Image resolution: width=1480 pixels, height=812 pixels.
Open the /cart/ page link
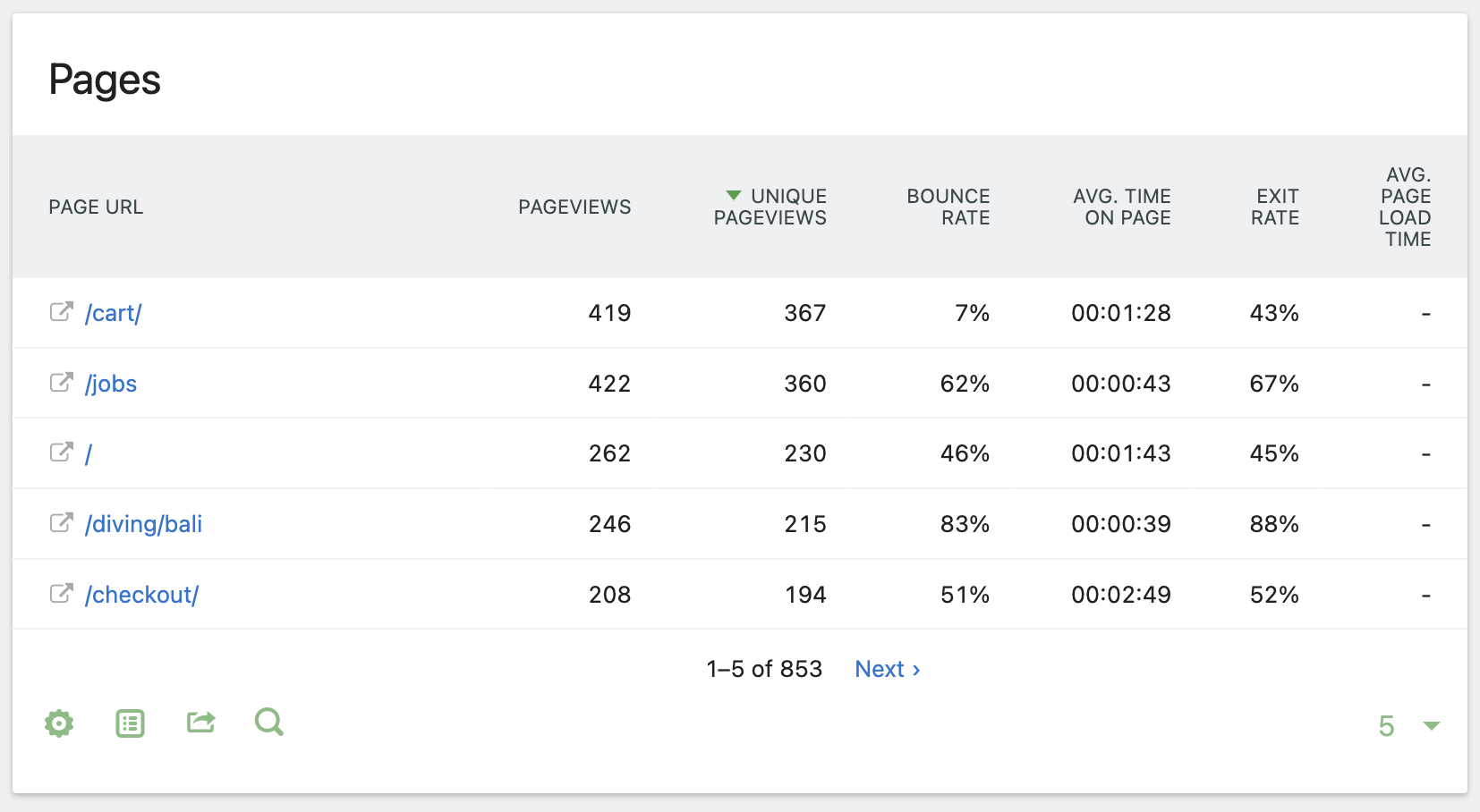click(x=114, y=312)
